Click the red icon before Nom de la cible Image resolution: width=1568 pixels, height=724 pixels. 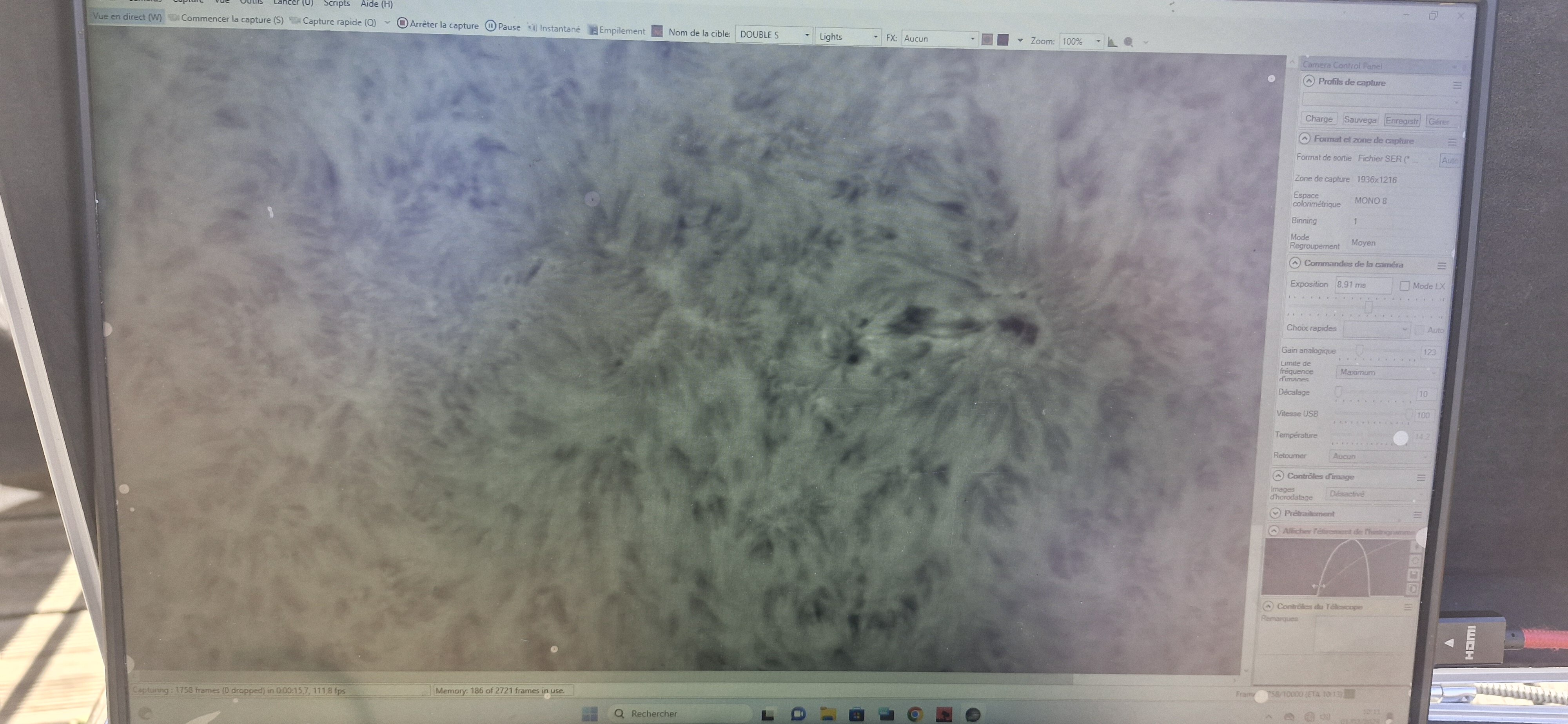657,31
